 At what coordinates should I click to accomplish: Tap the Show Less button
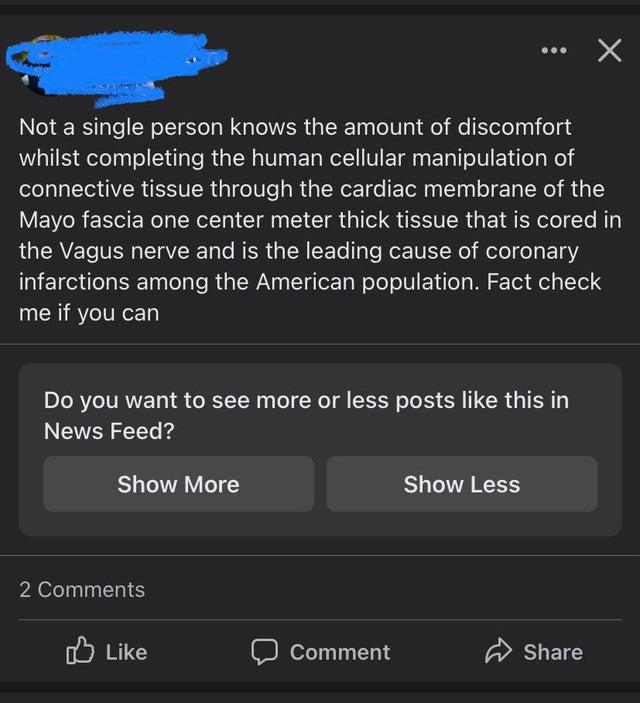coord(461,484)
